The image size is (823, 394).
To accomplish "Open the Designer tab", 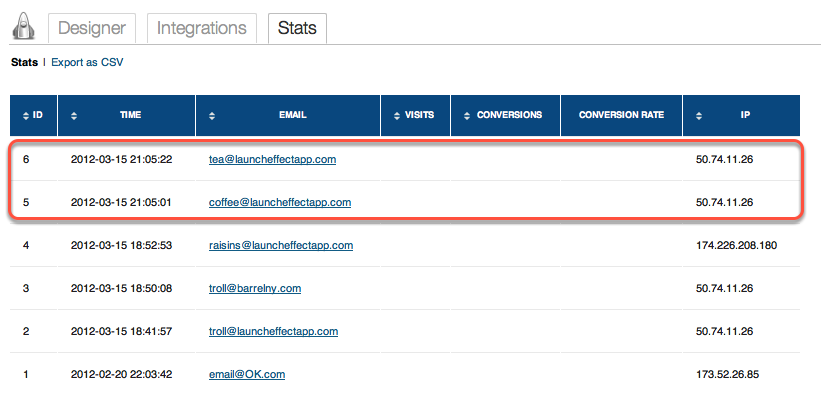I will [92, 28].
